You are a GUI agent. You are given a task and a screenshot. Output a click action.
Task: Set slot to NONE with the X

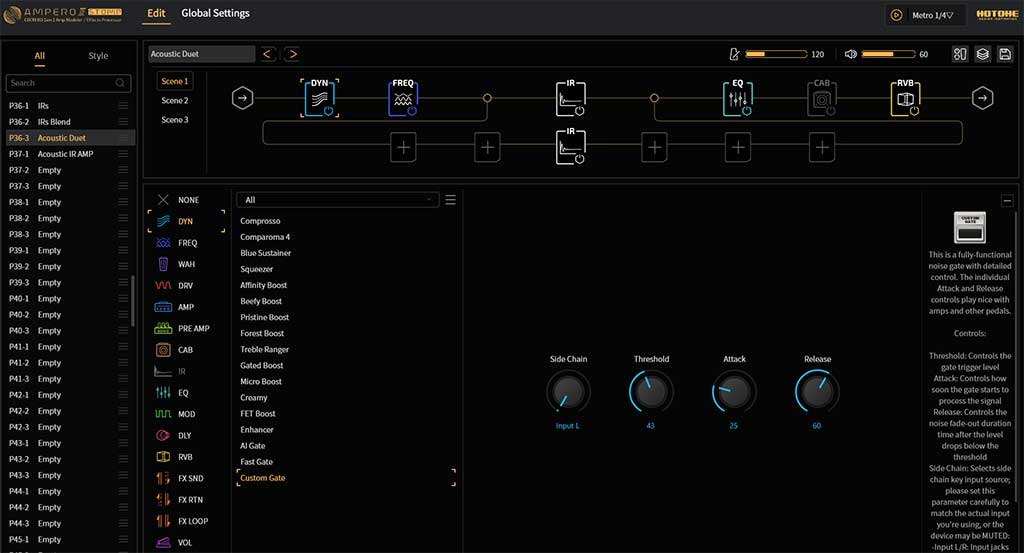[x=163, y=200]
